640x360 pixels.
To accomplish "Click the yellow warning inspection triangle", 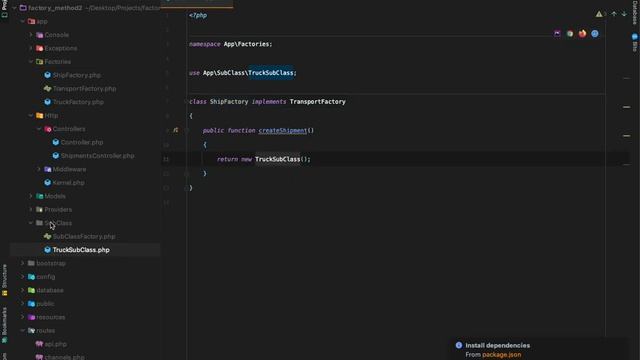I will point(599,14).
